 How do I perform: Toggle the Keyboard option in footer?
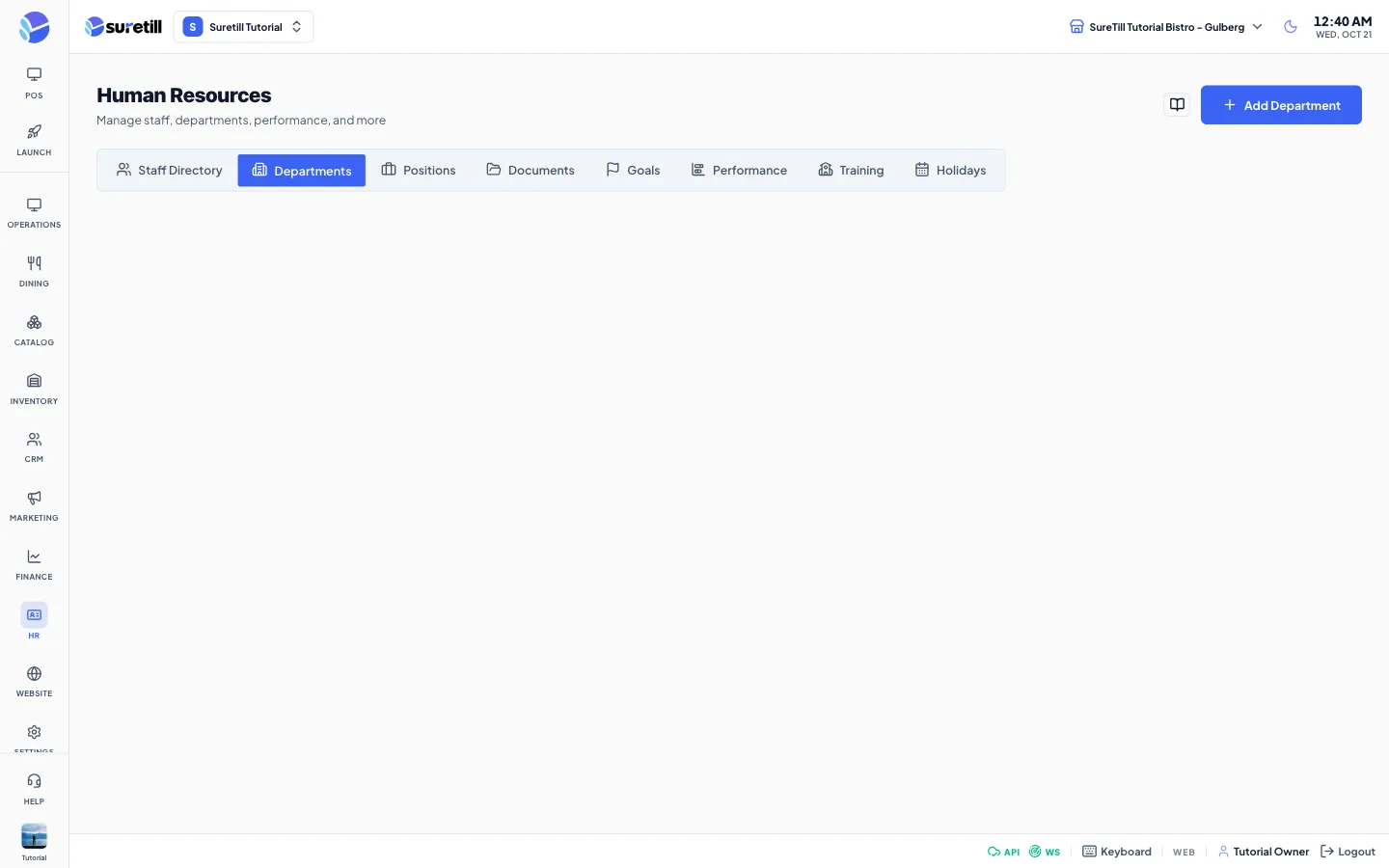(1117, 852)
